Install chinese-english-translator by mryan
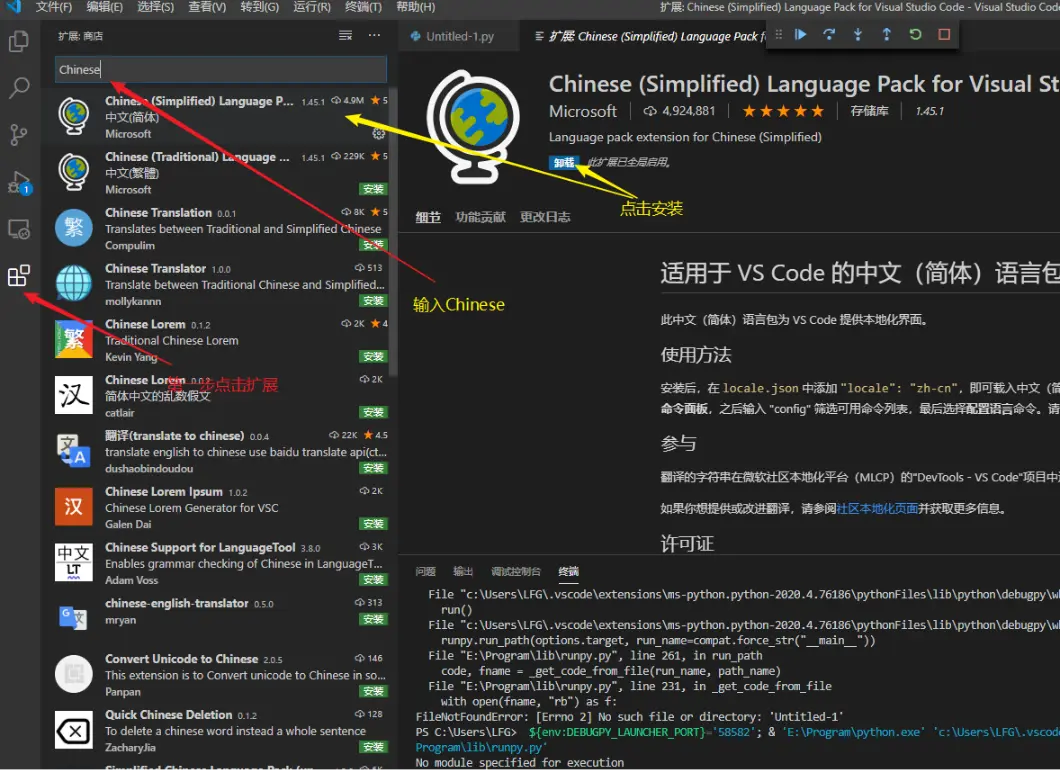1060x770 pixels. point(373,619)
